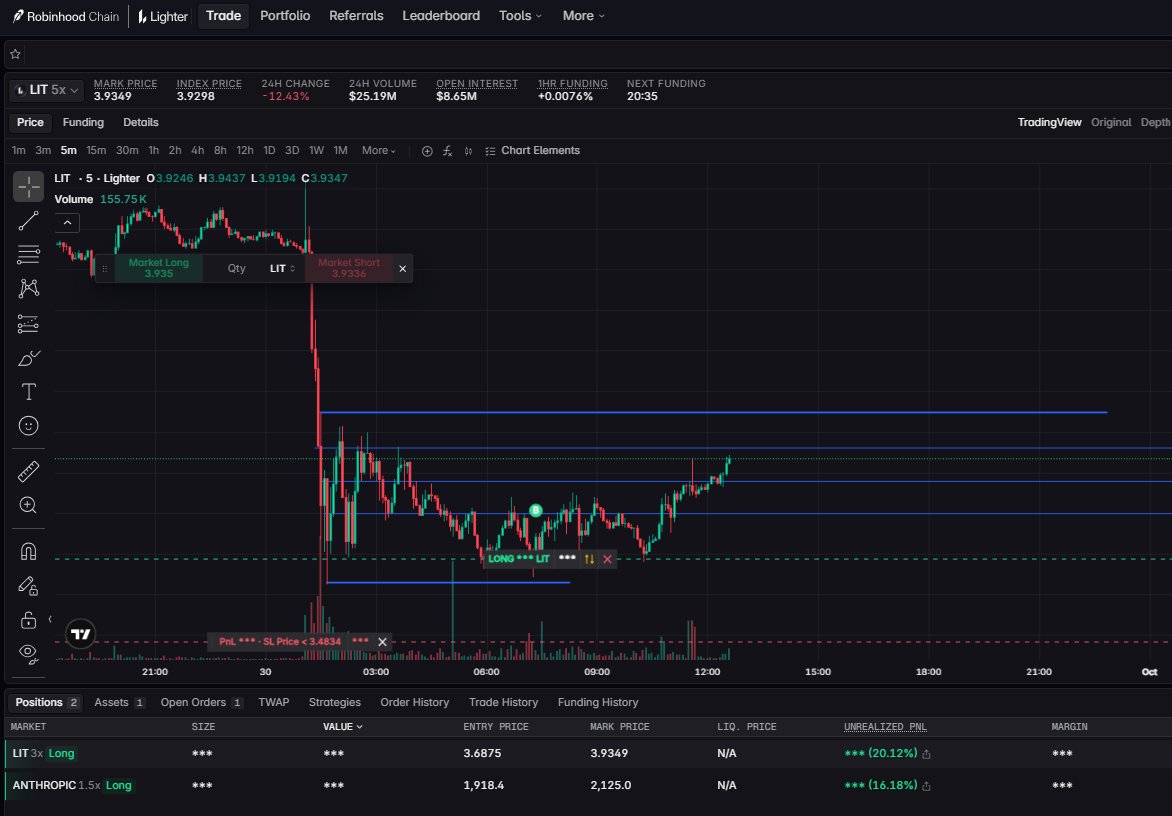Switch to the Details tab
Image resolution: width=1172 pixels, height=816 pixels.
141,123
